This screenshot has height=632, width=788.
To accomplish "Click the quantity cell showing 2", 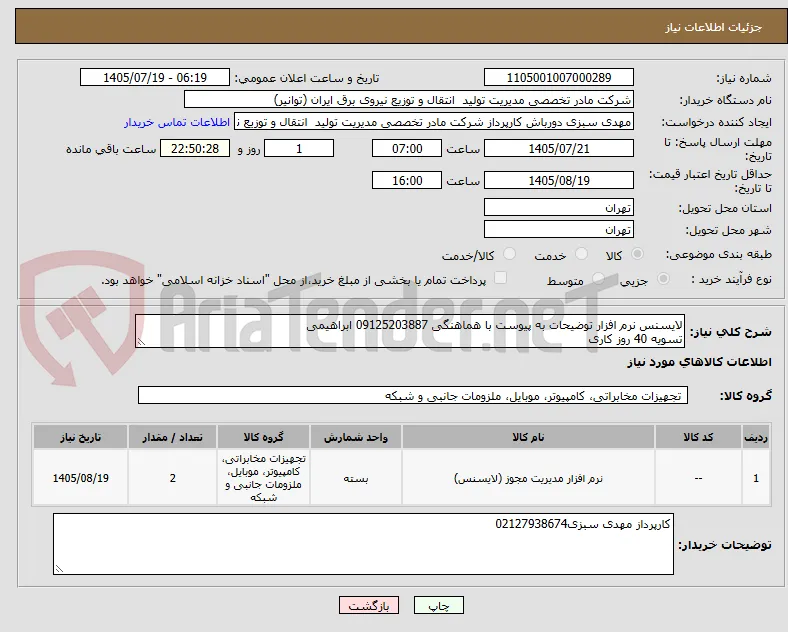I will pos(172,478).
